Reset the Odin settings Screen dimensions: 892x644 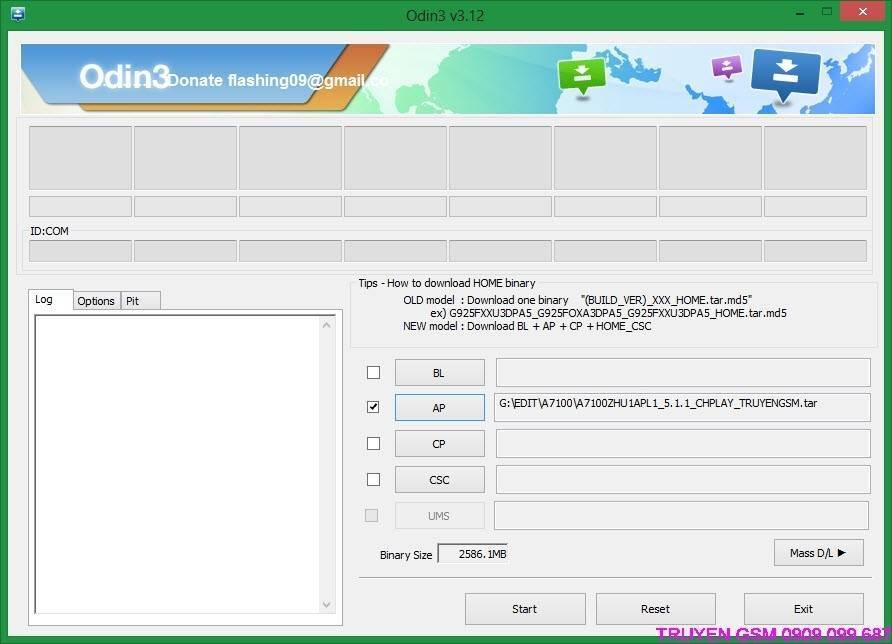(656, 609)
